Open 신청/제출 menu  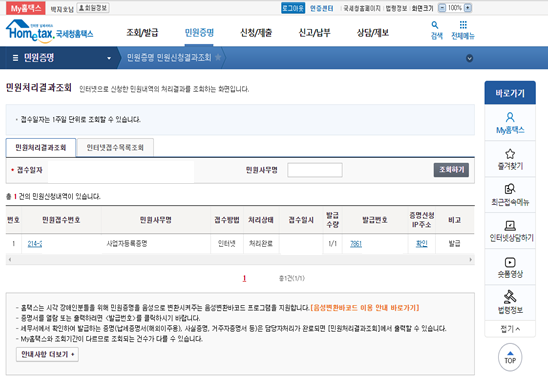pyautogui.click(x=256, y=33)
